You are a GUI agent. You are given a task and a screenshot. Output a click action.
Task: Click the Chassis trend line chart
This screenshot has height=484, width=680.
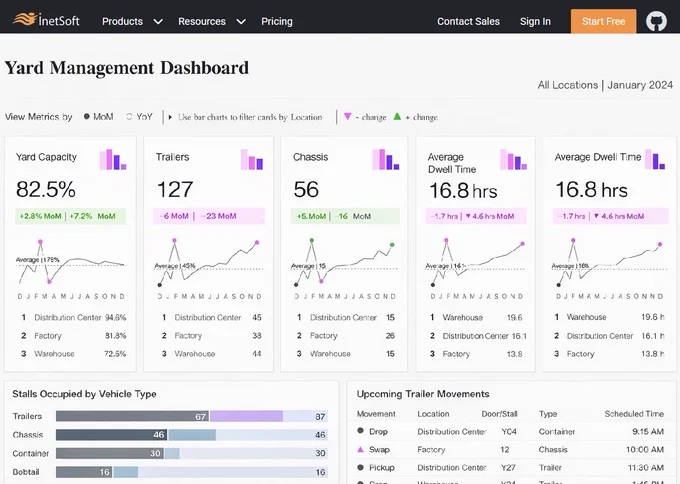(344, 264)
